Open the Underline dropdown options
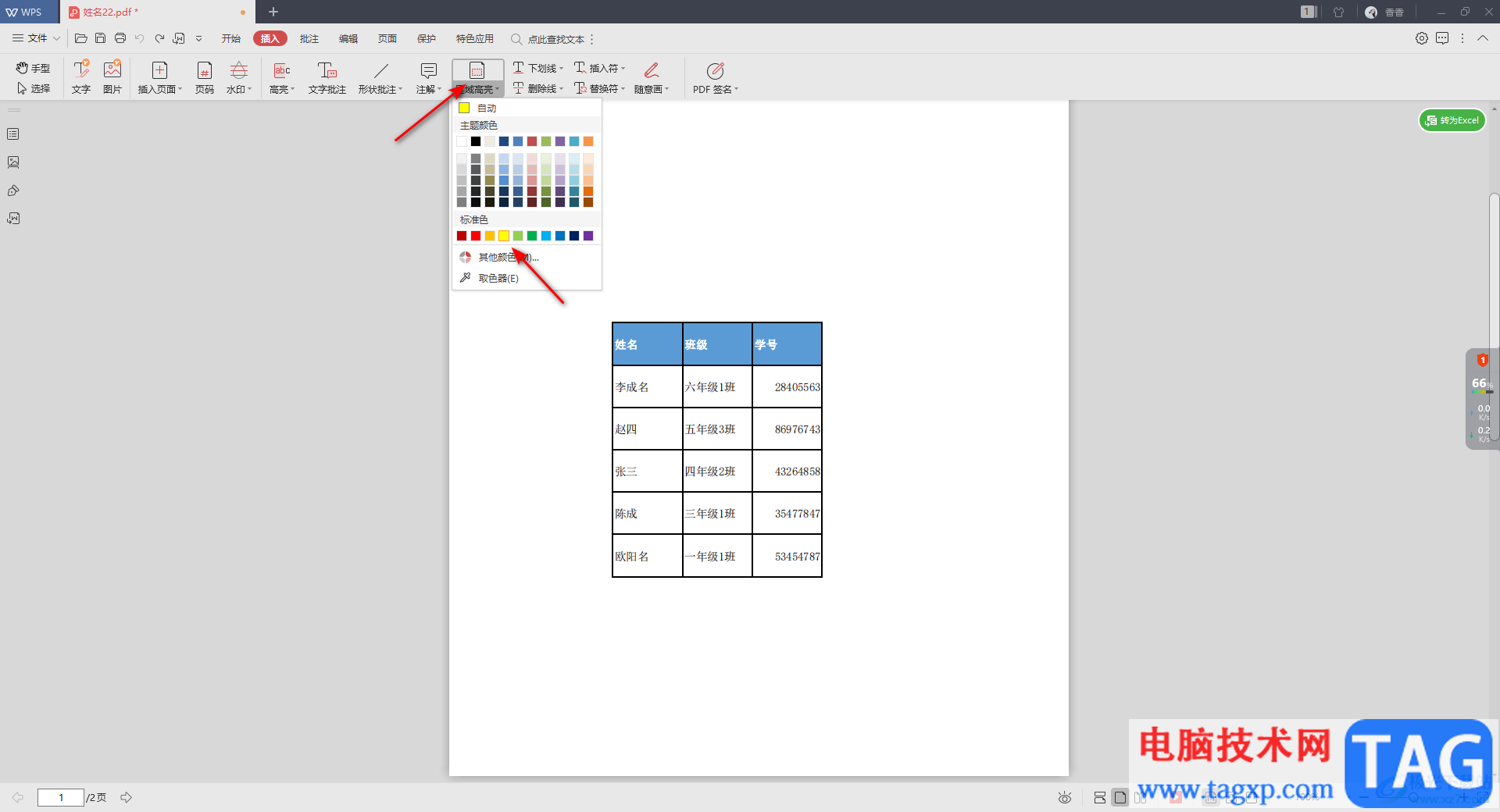 pos(561,68)
